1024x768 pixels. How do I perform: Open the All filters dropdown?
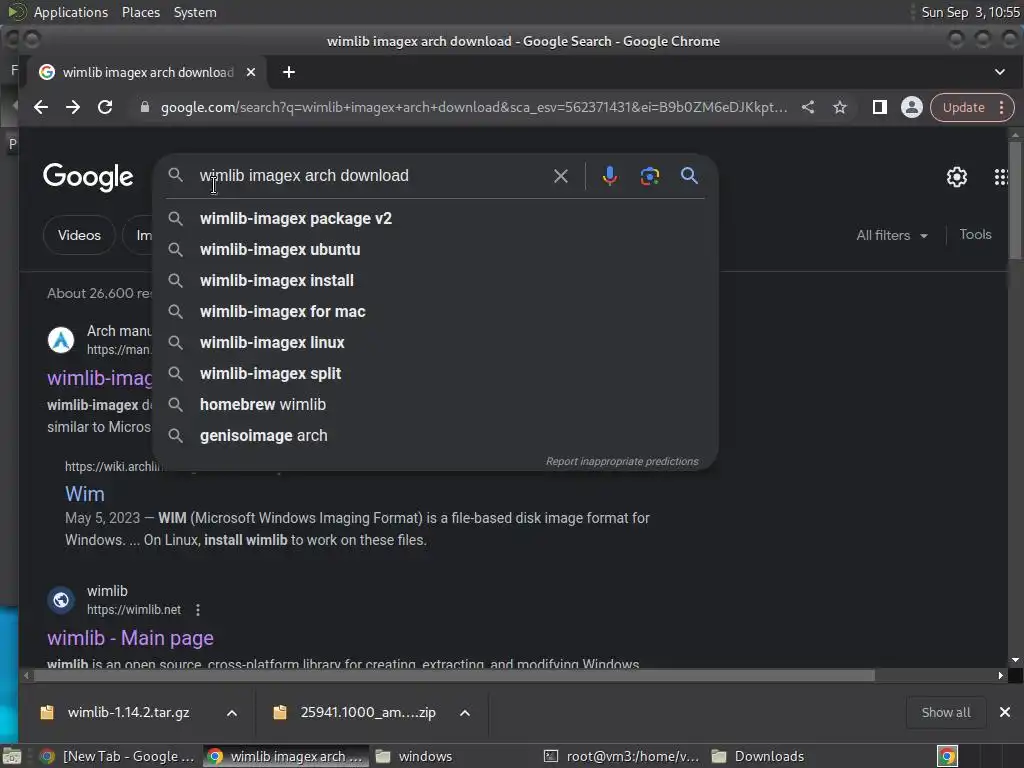click(892, 235)
